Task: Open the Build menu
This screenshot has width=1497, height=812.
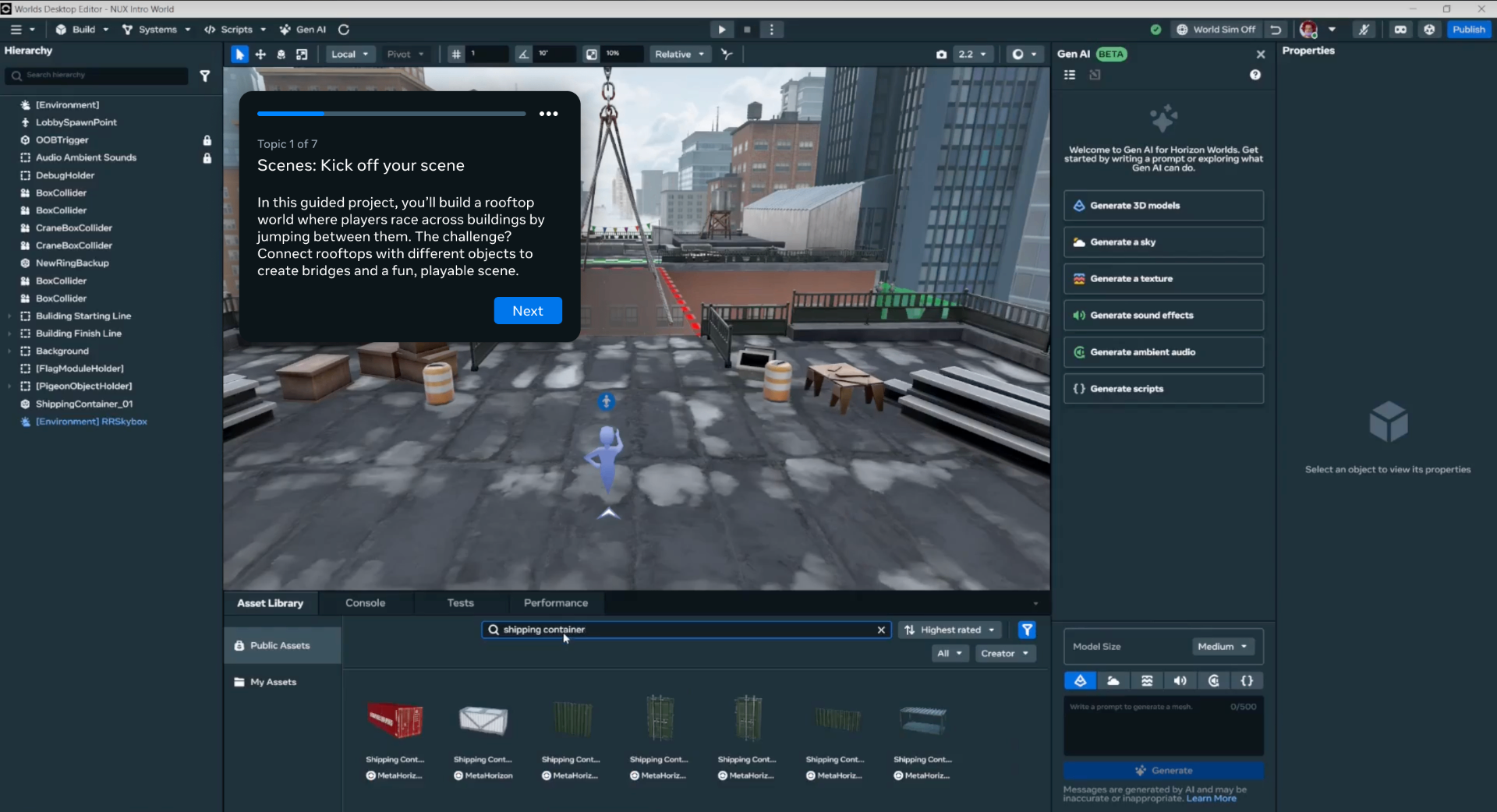Action: (82, 30)
